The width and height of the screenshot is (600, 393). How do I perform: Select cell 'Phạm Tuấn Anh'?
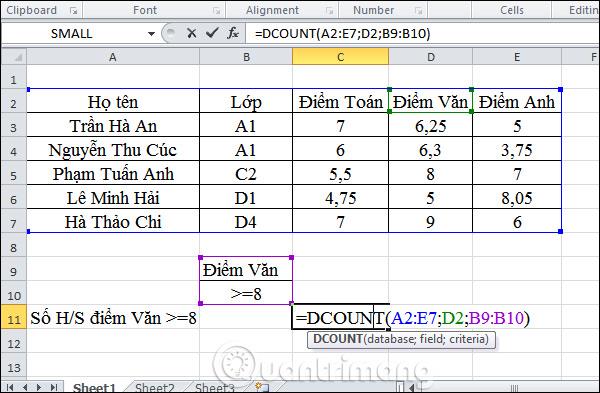pos(113,173)
